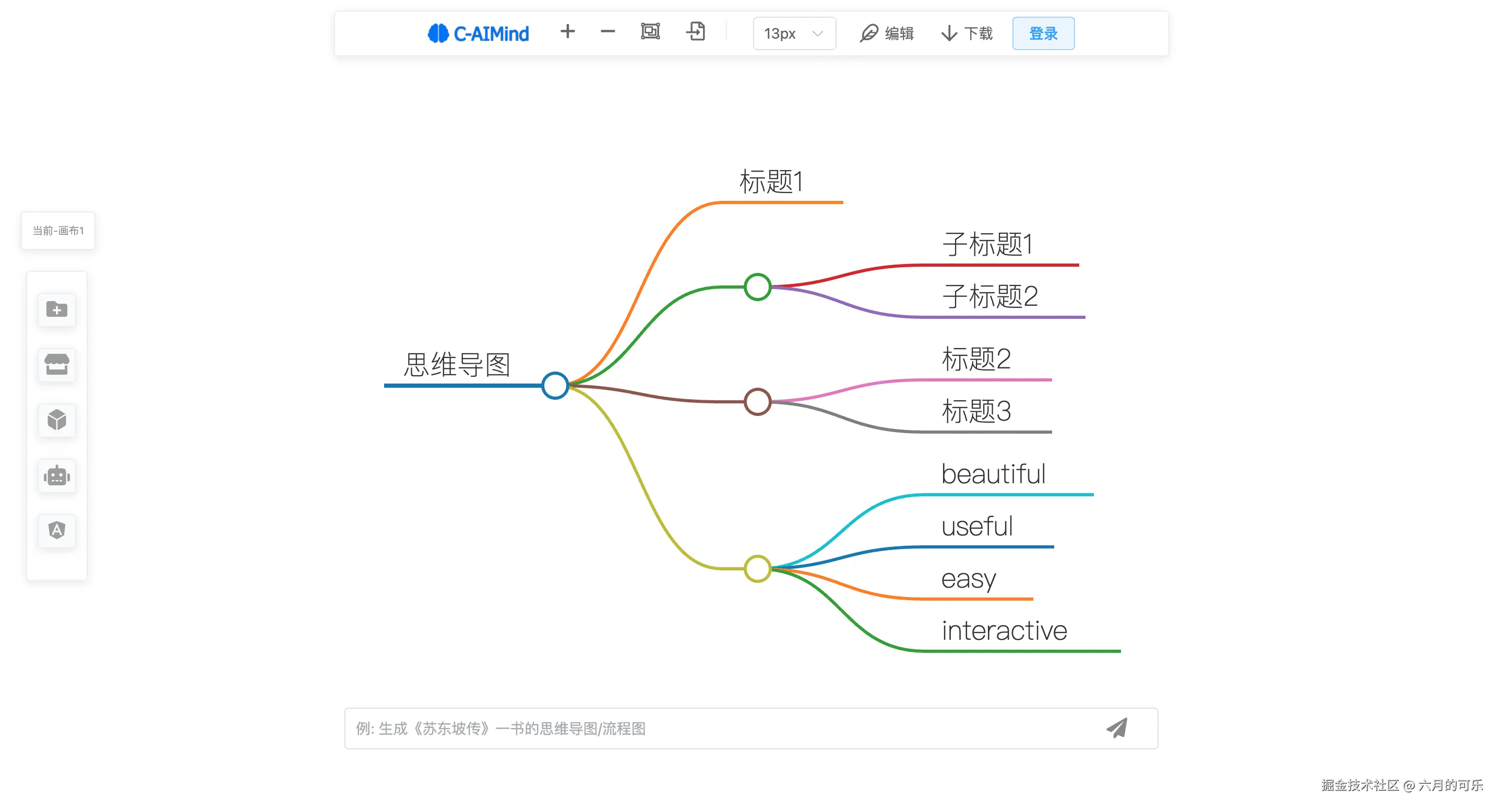1503x812 pixels.
Task: Click the export document toolbar icon
Action: pyautogui.click(x=696, y=33)
